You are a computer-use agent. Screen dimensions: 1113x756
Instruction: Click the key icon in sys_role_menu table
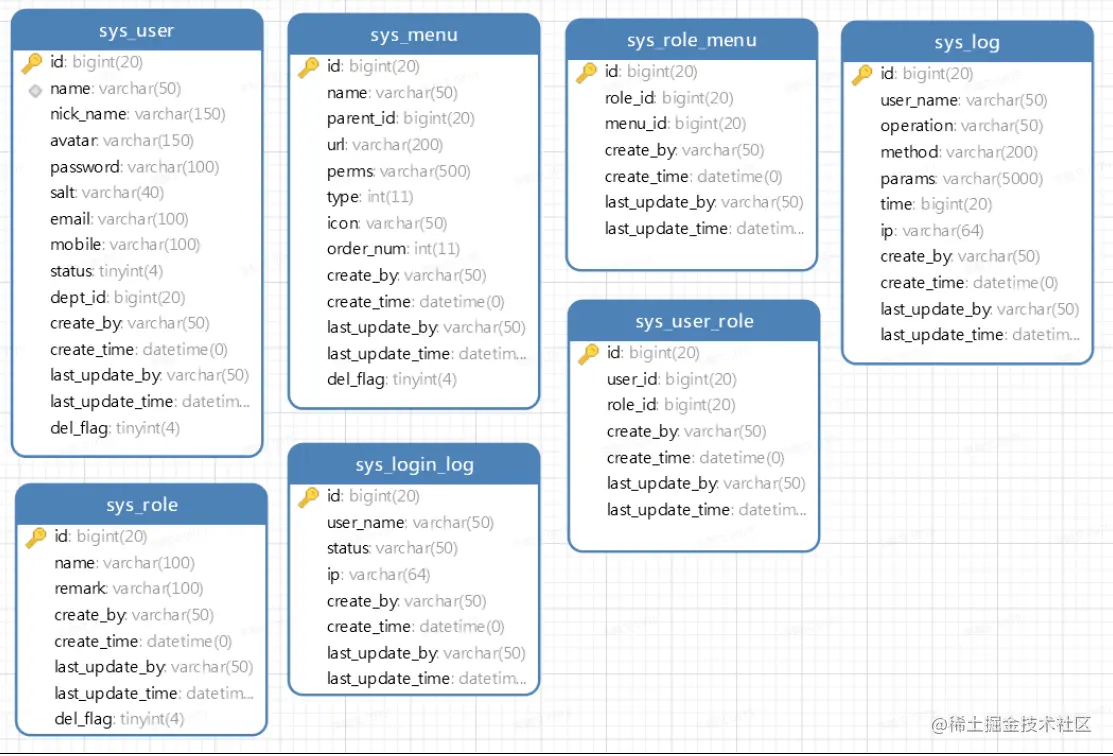coord(586,72)
